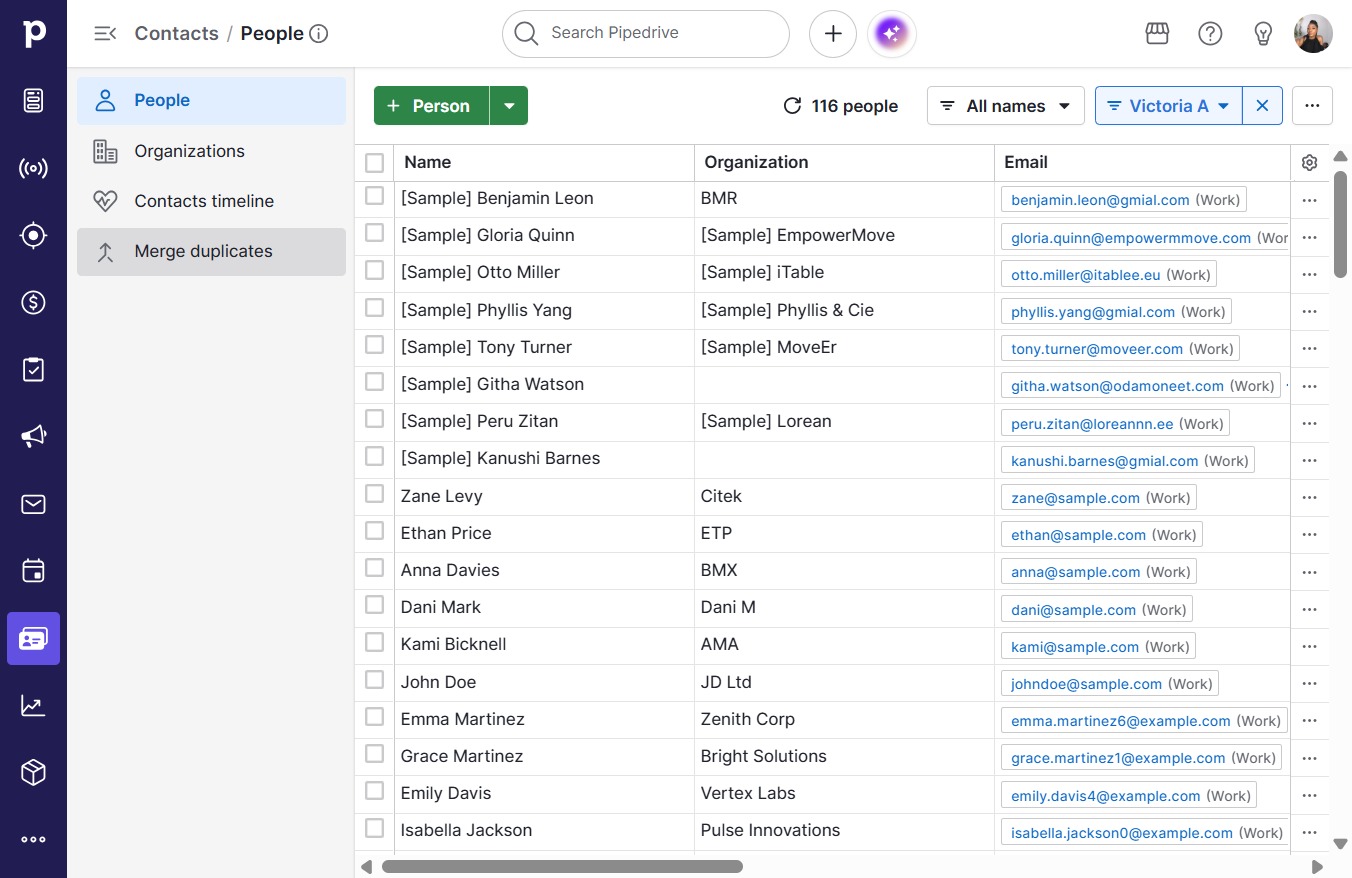The height and width of the screenshot is (878, 1352).
Task: Open the All names filter dropdown
Action: click(1006, 106)
